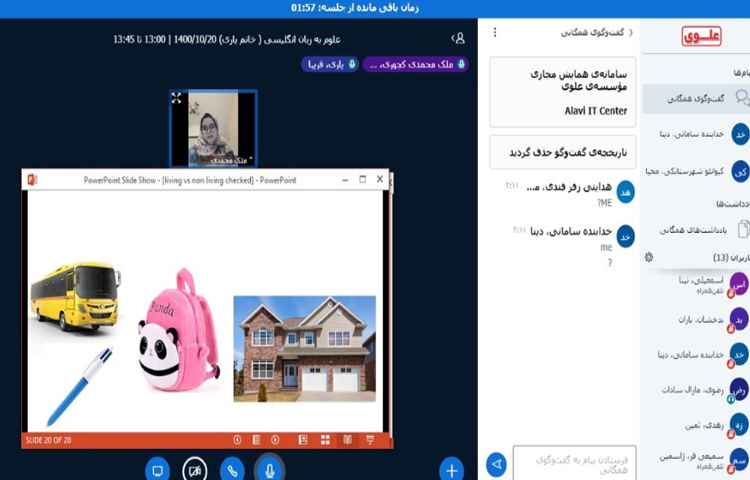The width and height of the screenshot is (750, 480).
Task: Open the users settings gear icon
Action: [649, 257]
